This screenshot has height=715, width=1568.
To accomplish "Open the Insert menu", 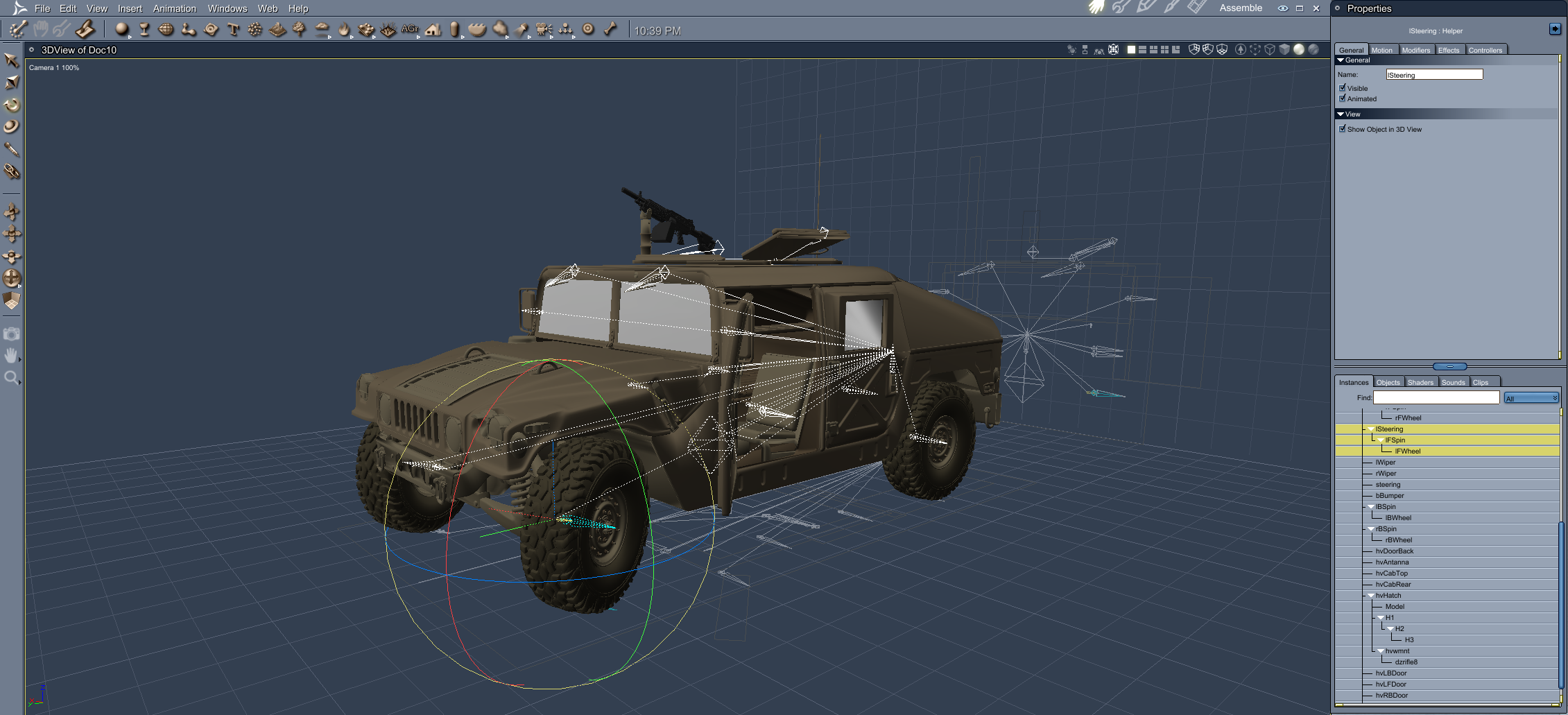I will pos(130,8).
